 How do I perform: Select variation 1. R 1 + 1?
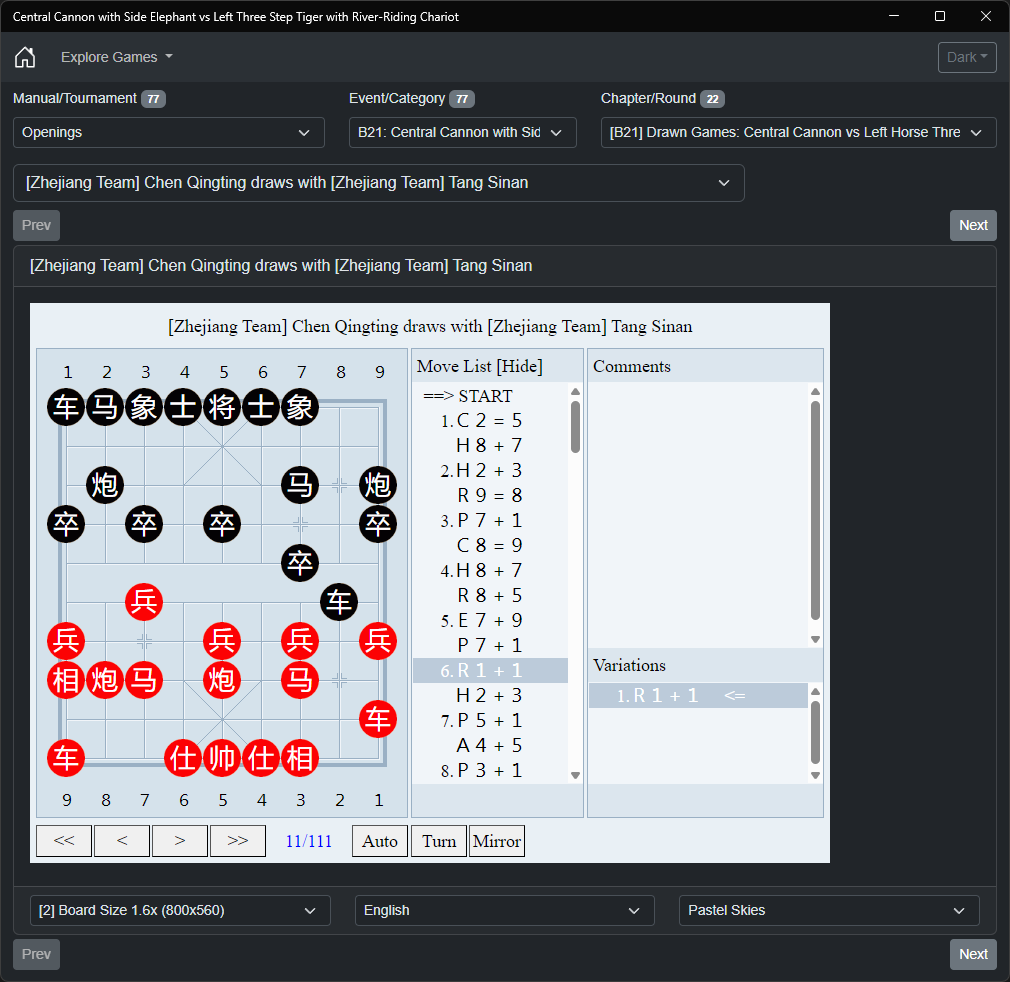tap(698, 695)
